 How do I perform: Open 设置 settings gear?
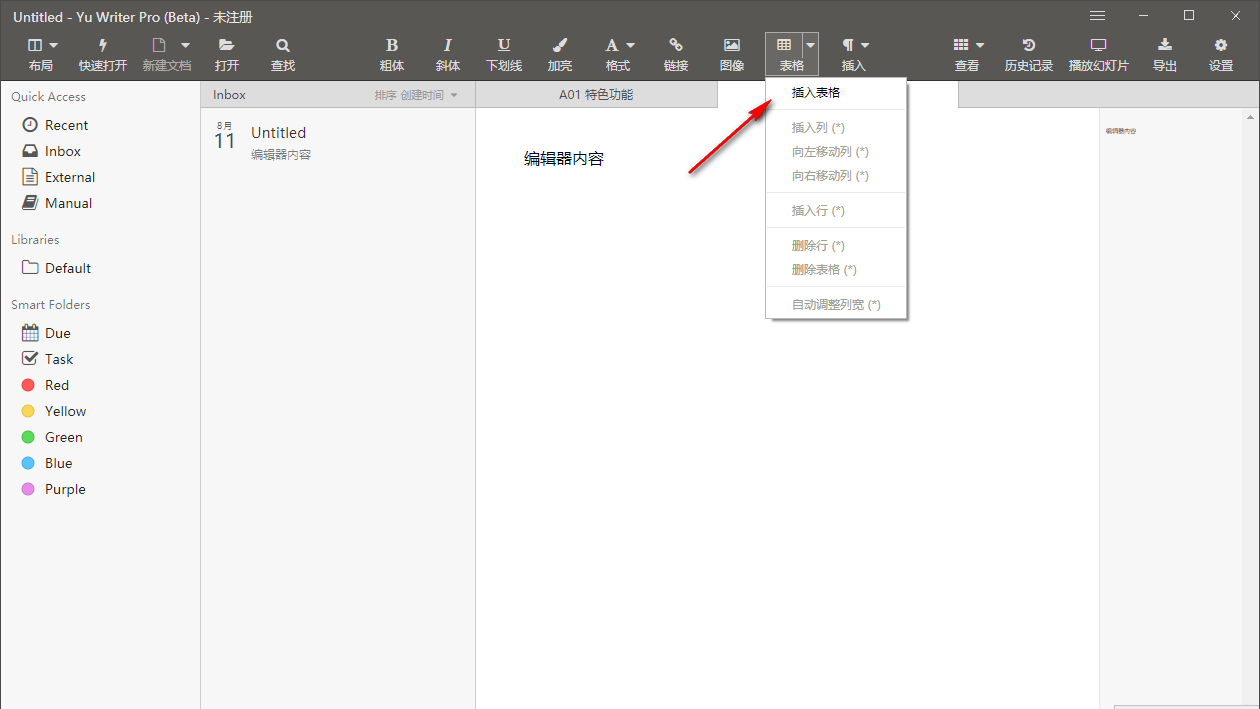click(x=1221, y=45)
